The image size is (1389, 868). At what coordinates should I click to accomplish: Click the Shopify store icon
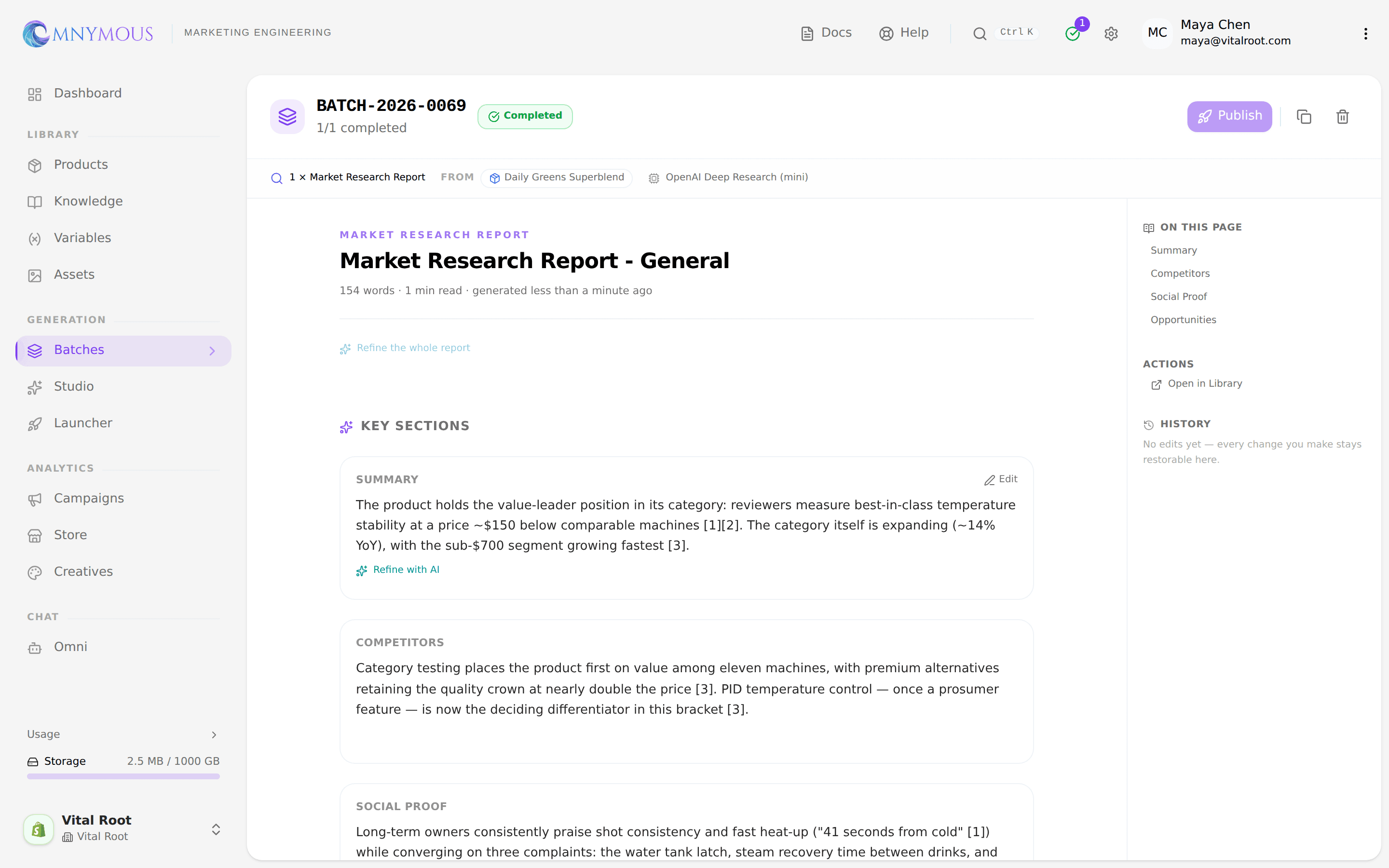pyautogui.click(x=39, y=829)
